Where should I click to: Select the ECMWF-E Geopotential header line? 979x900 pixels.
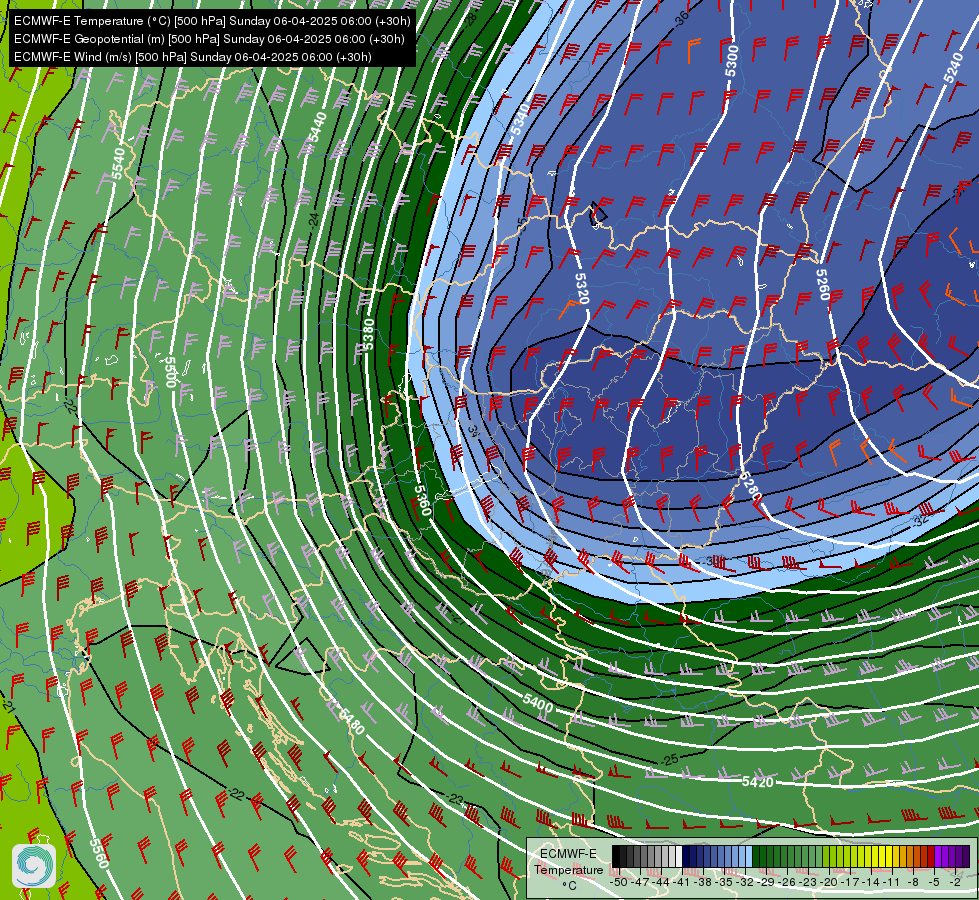[x=209, y=39]
